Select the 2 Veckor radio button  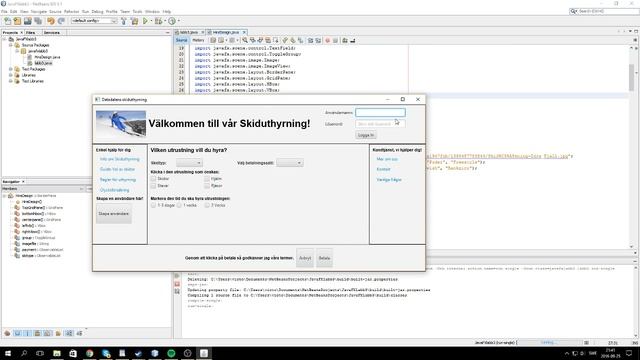point(207,205)
